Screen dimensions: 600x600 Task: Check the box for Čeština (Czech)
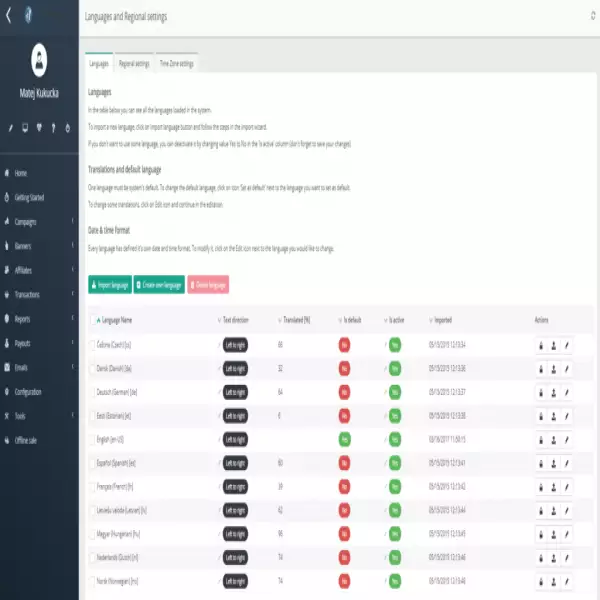click(x=94, y=344)
